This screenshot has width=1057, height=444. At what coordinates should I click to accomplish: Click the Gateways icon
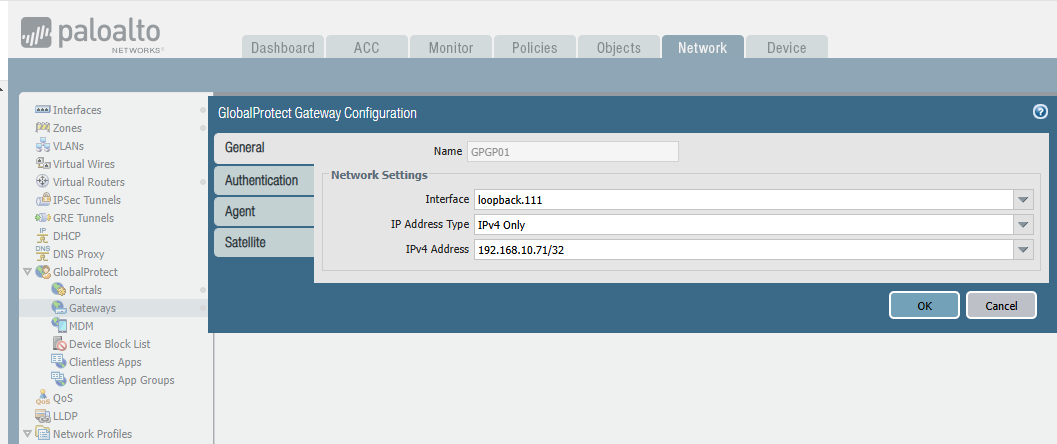[x=59, y=308]
